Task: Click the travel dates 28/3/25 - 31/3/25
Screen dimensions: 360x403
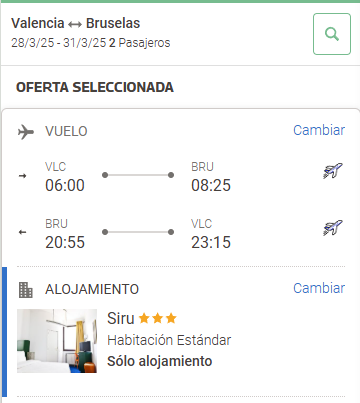Action: 58,43
